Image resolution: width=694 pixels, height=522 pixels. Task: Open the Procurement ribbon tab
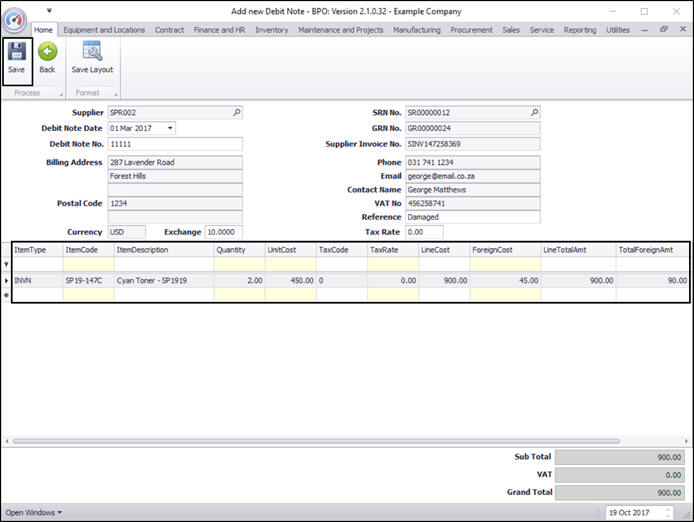point(471,30)
